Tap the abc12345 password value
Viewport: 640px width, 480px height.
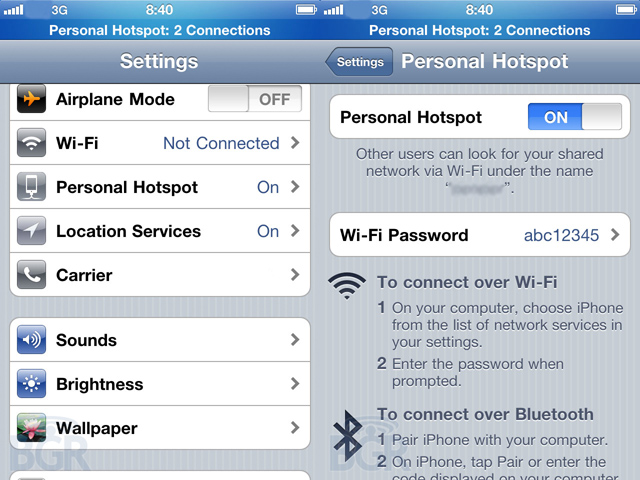coord(561,235)
